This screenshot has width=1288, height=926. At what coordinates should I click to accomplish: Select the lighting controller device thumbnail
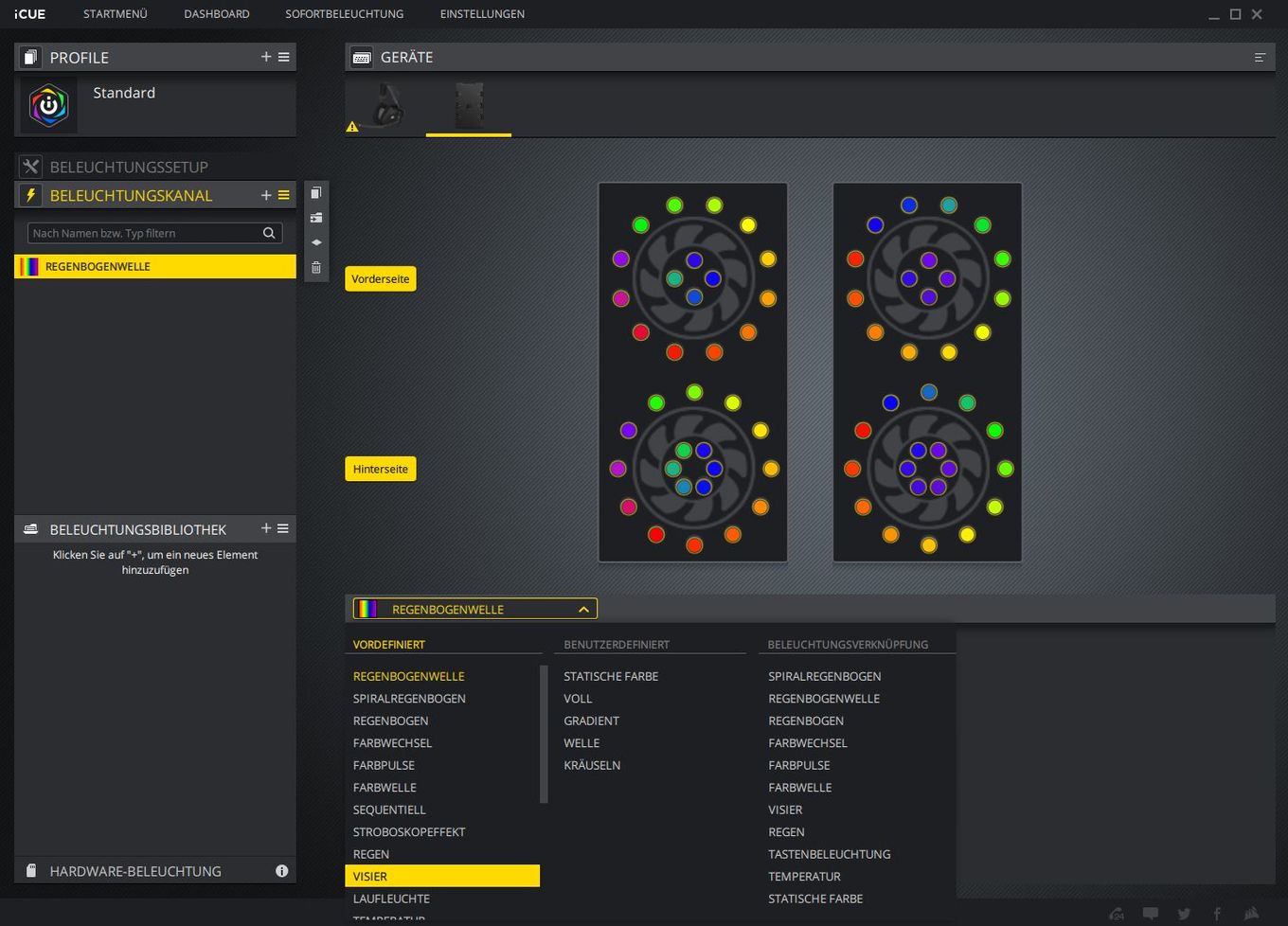469,106
